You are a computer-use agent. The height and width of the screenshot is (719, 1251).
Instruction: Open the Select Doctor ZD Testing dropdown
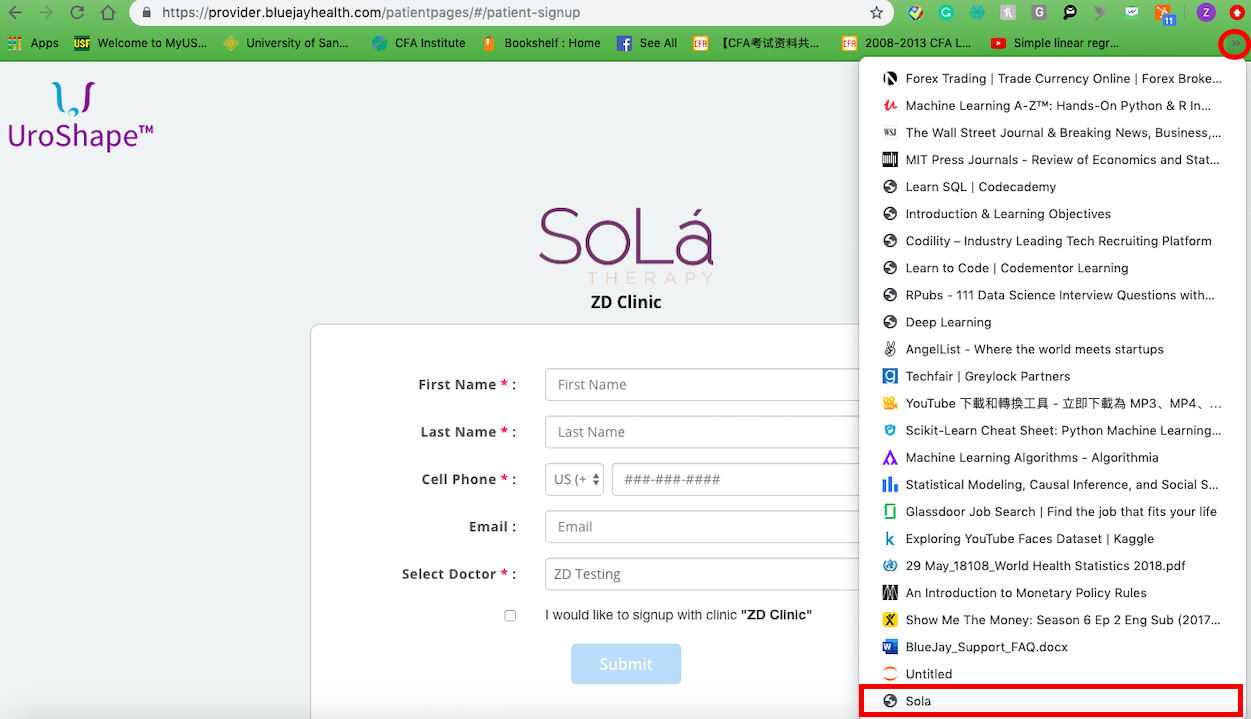point(701,574)
